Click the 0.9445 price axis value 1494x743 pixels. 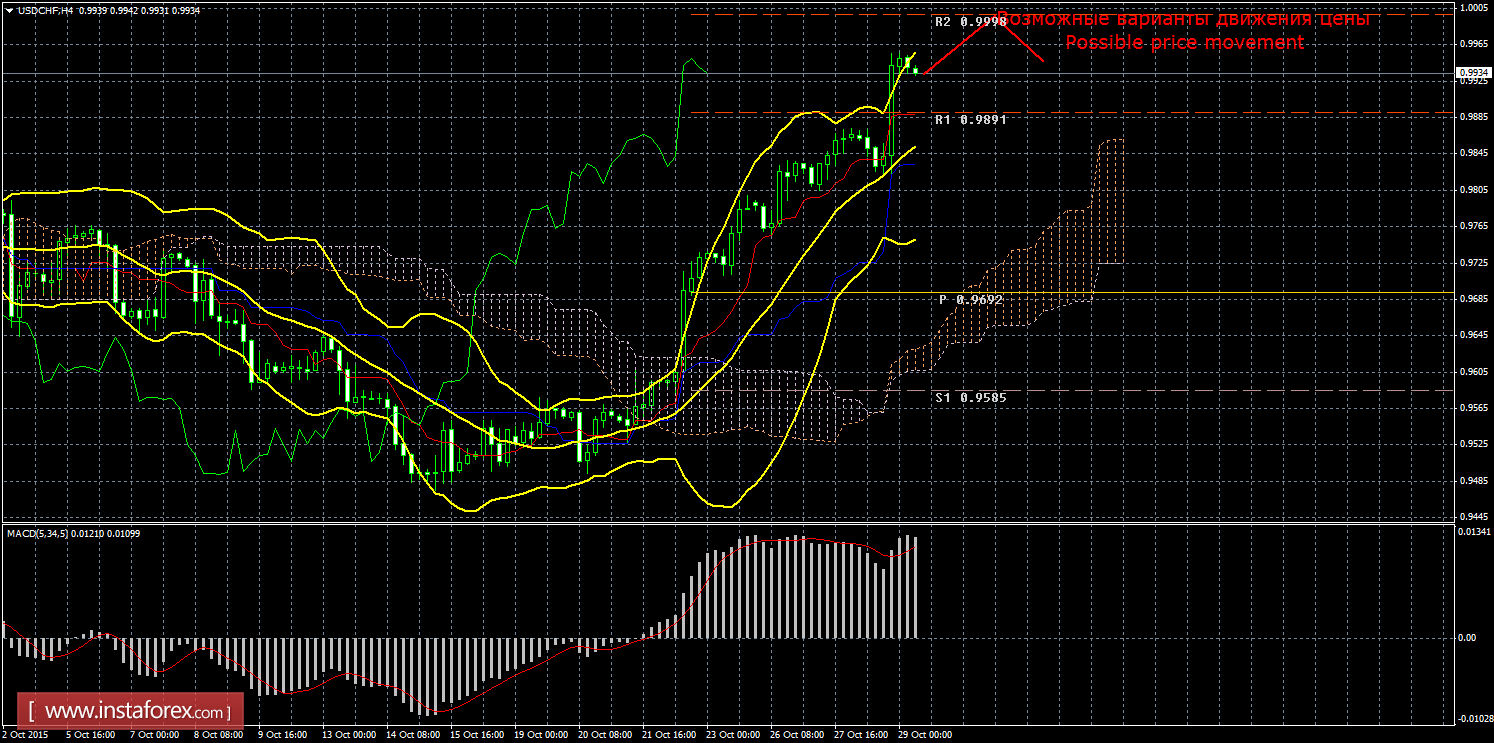click(1473, 518)
